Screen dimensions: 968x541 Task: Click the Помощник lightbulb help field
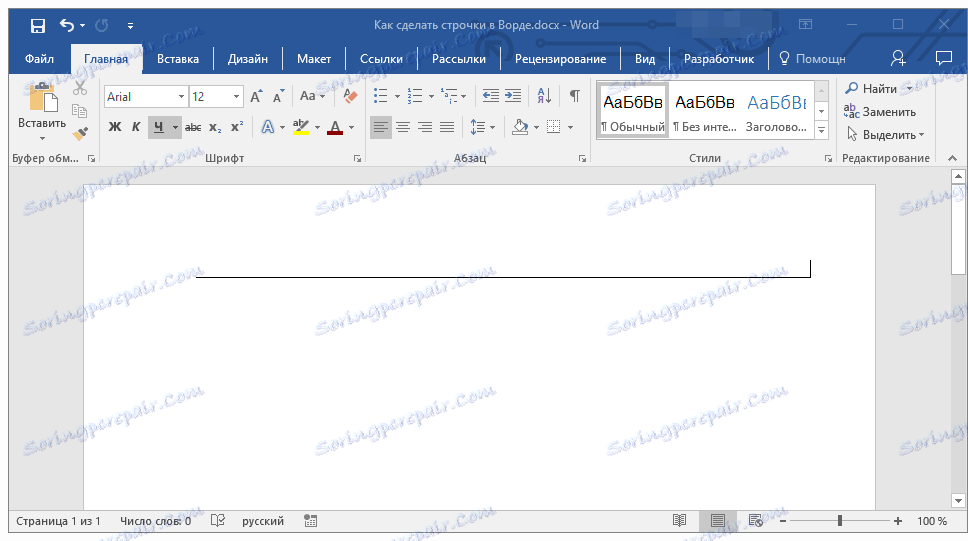(x=812, y=59)
